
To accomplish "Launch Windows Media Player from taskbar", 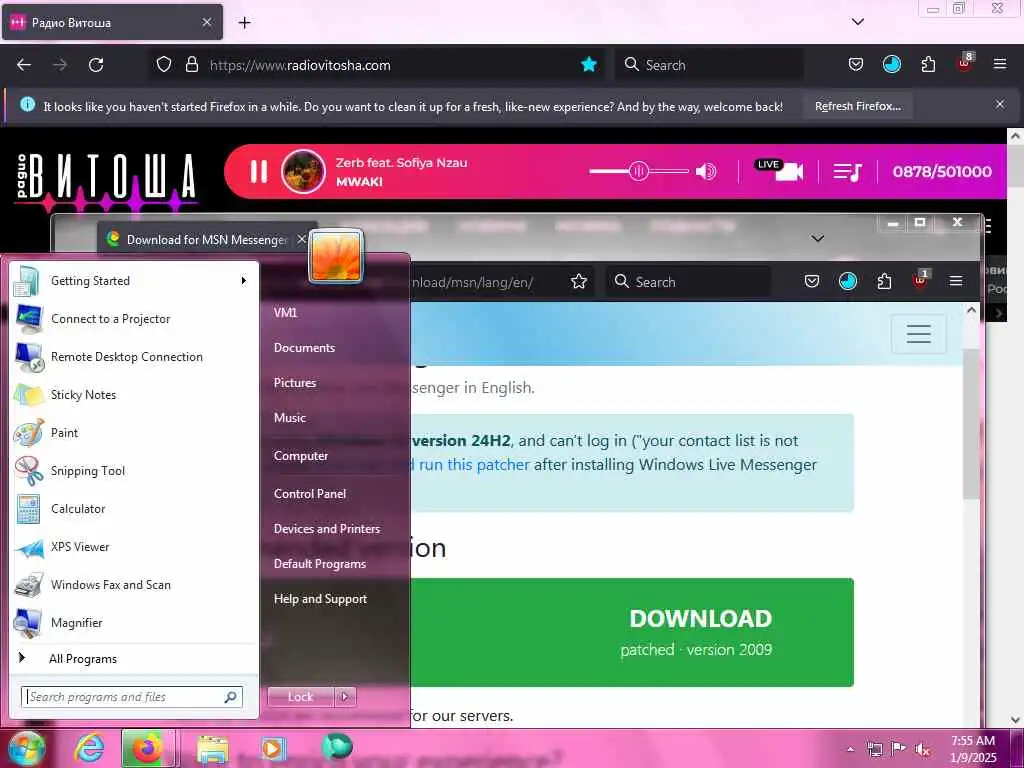I will pyautogui.click(x=272, y=749).
